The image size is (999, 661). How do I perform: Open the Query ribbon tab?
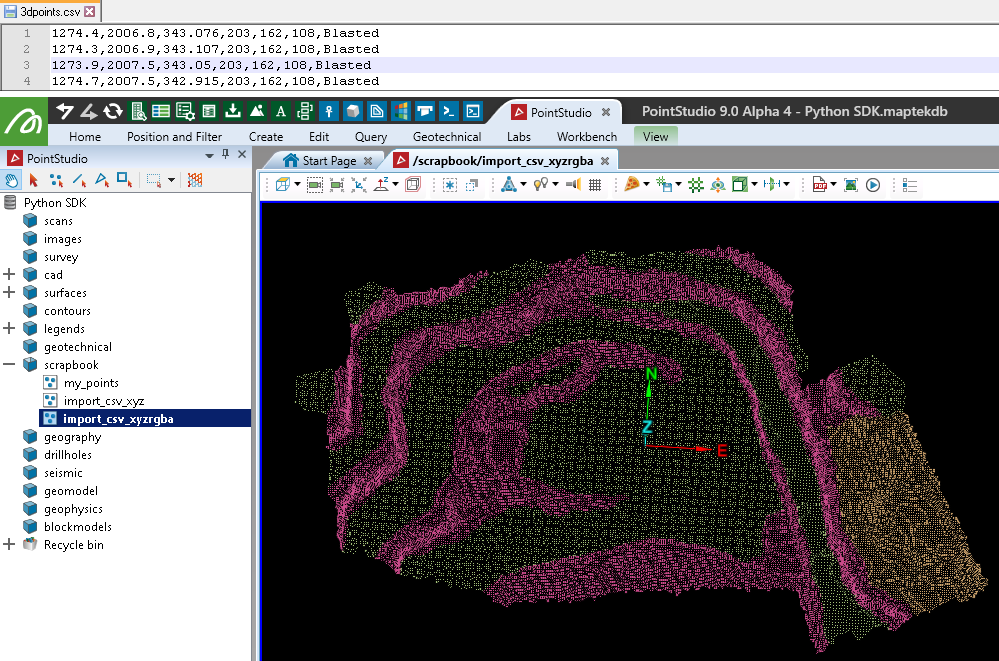pyautogui.click(x=370, y=136)
